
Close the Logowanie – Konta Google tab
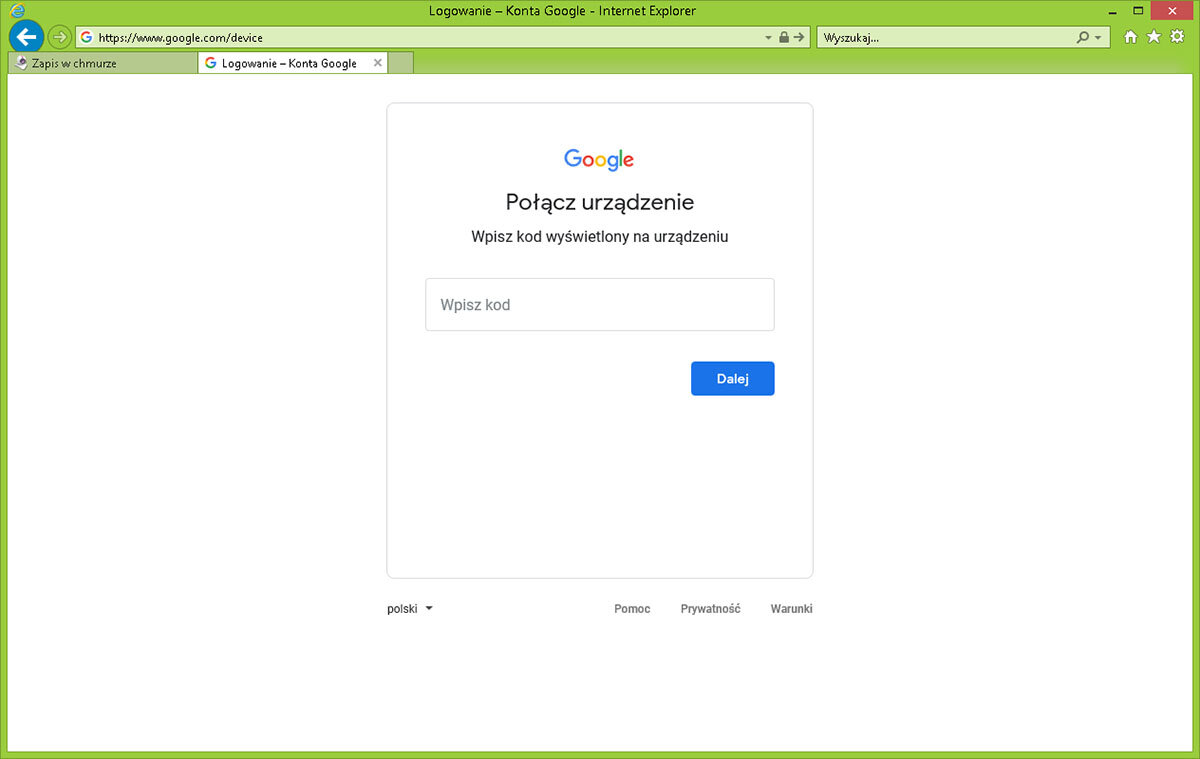click(377, 63)
